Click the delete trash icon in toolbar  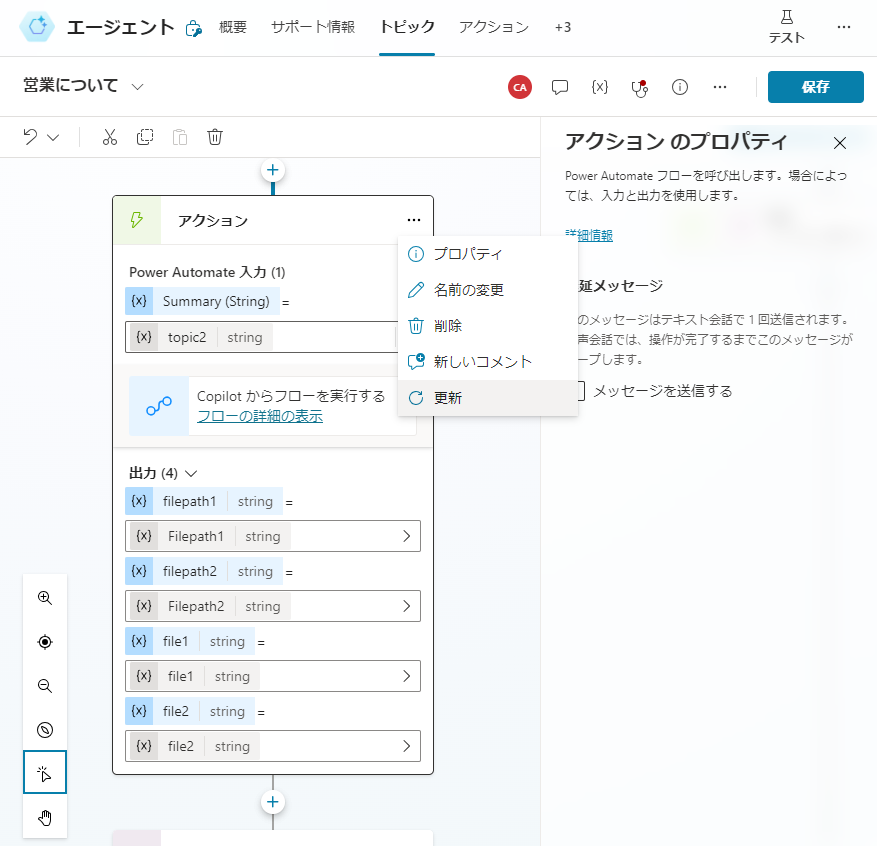pyautogui.click(x=215, y=137)
